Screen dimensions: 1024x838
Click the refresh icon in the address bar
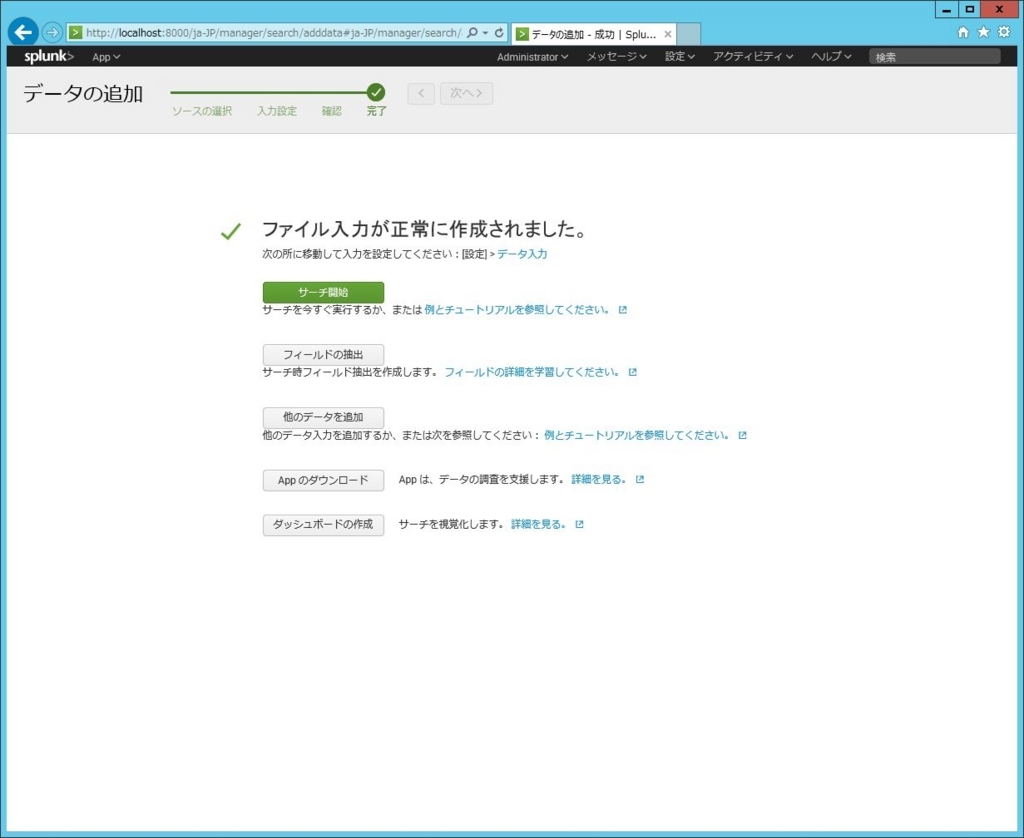click(x=497, y=31)
